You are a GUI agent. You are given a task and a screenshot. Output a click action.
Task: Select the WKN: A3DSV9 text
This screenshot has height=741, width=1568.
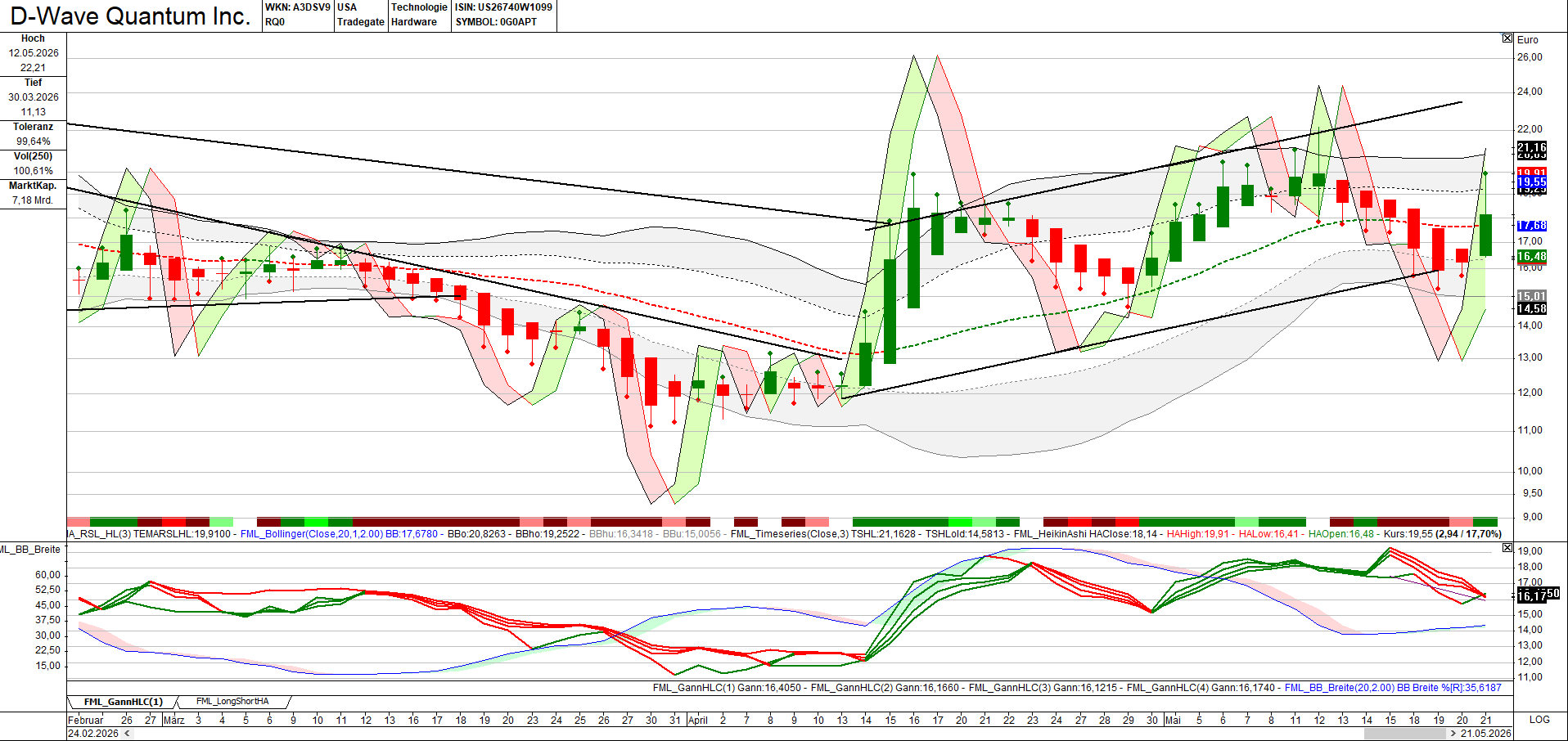[298, 7]
